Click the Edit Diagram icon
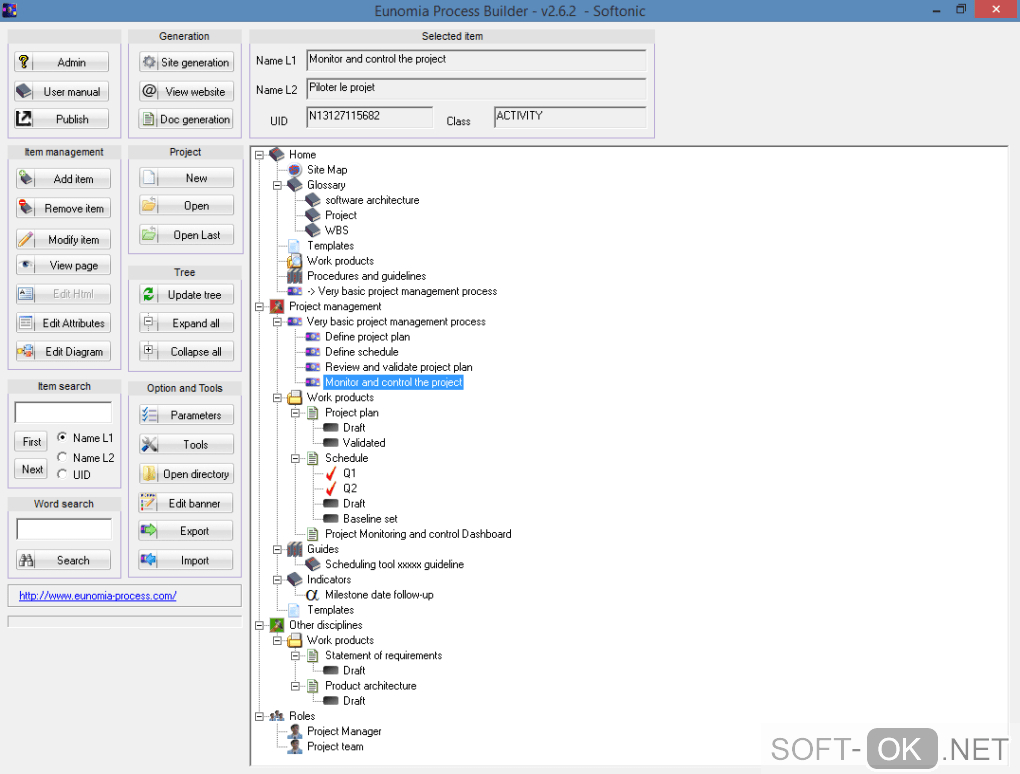Screen dimensions: 1020x774 [x=26, y=351]
